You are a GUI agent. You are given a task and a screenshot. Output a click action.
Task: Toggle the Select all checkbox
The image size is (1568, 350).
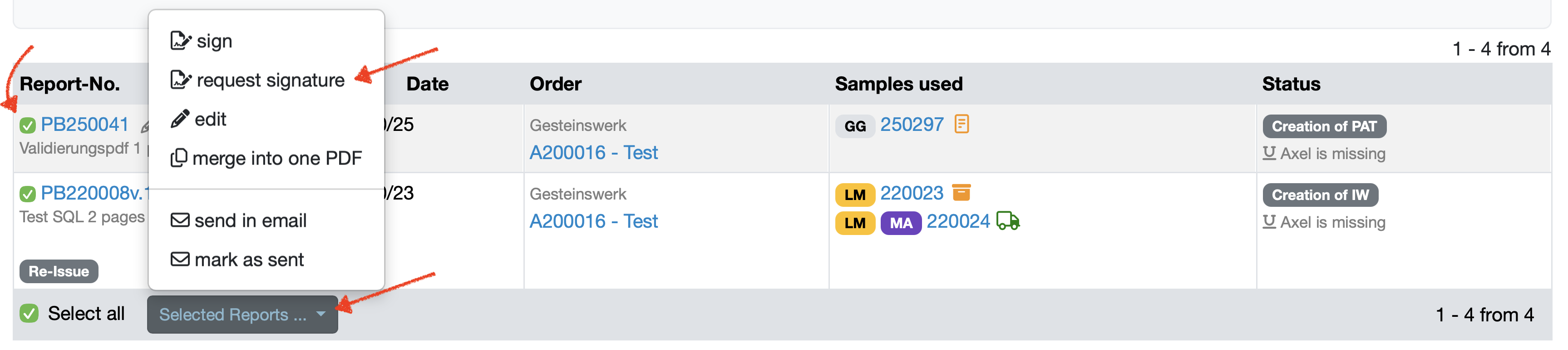pyautogui.click(x=29, y=314)
